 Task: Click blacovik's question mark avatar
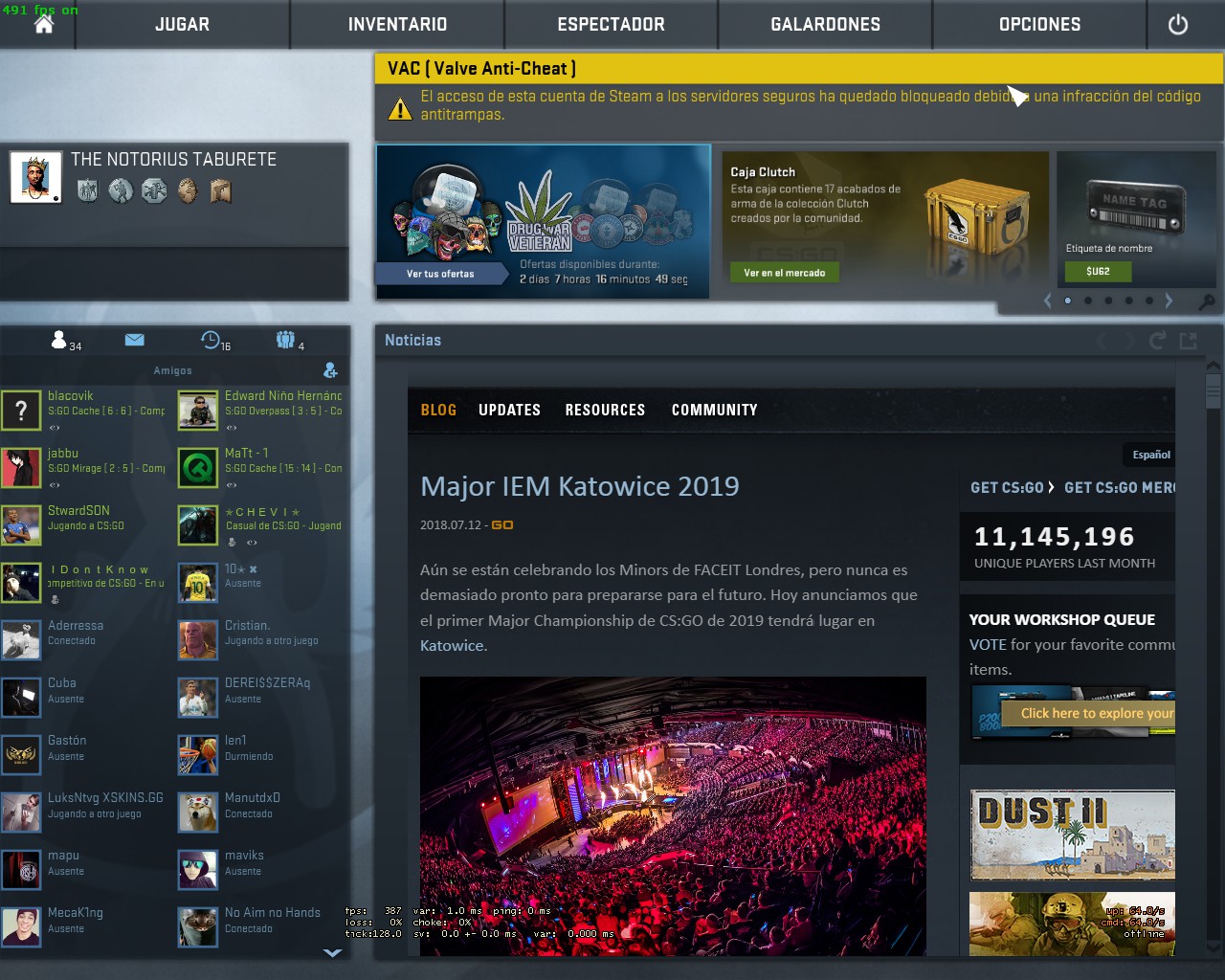[x=21, y=411]
